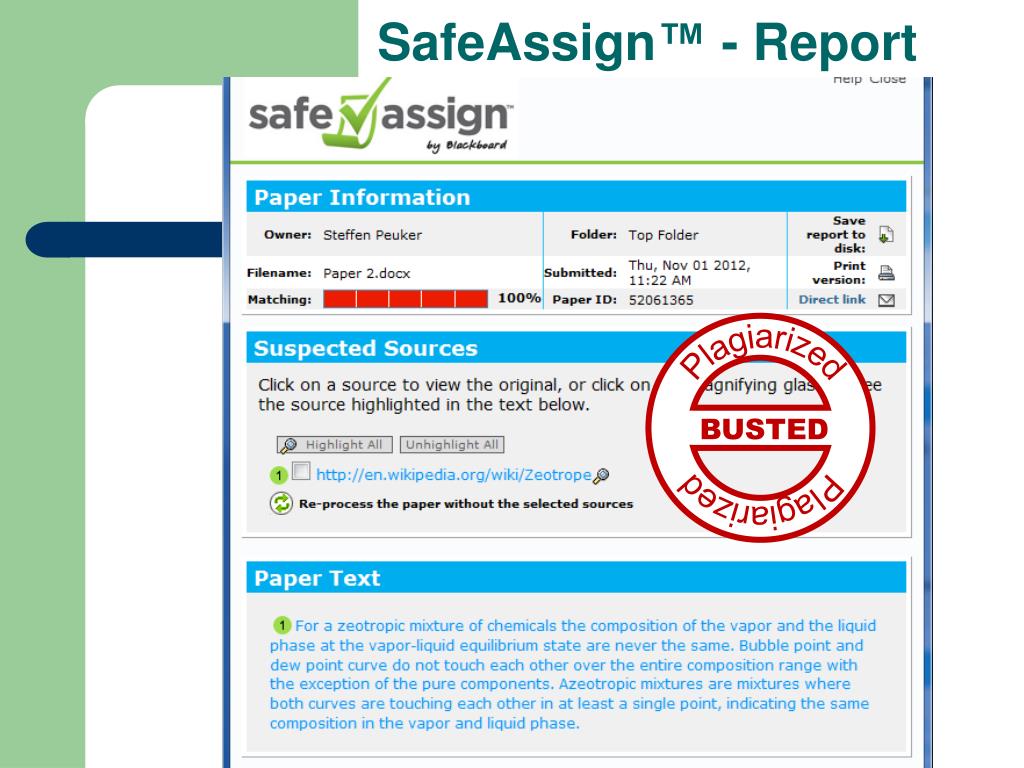Viewport: 1024px width, 768px height.
Task: Click the owner name Steffen Peuker
Action: pos(372,235)
